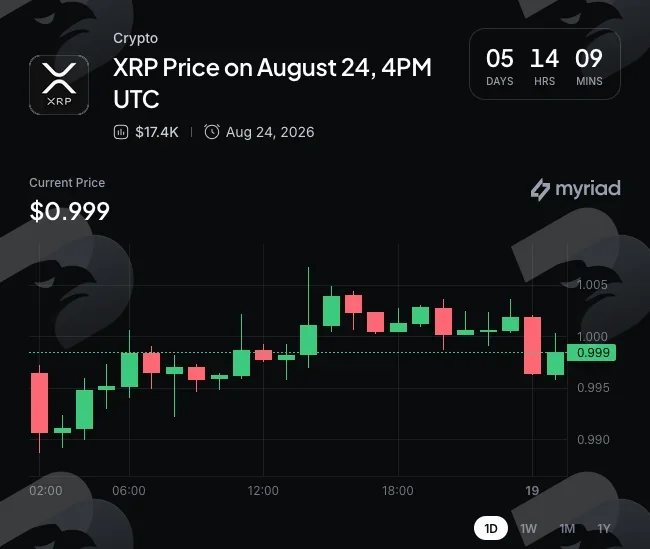Switch to the 1Y timeframe
This screenshot has height=549, width=650.
(x=604, y=529)
